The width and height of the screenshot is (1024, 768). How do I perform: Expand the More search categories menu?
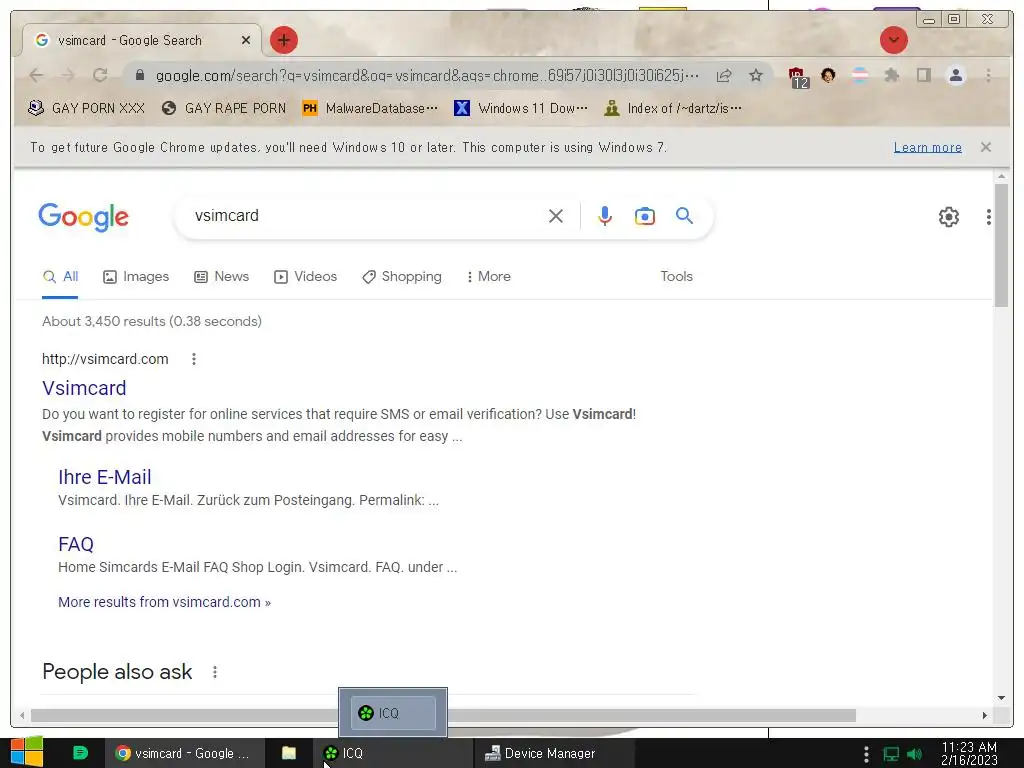[488, 277]
